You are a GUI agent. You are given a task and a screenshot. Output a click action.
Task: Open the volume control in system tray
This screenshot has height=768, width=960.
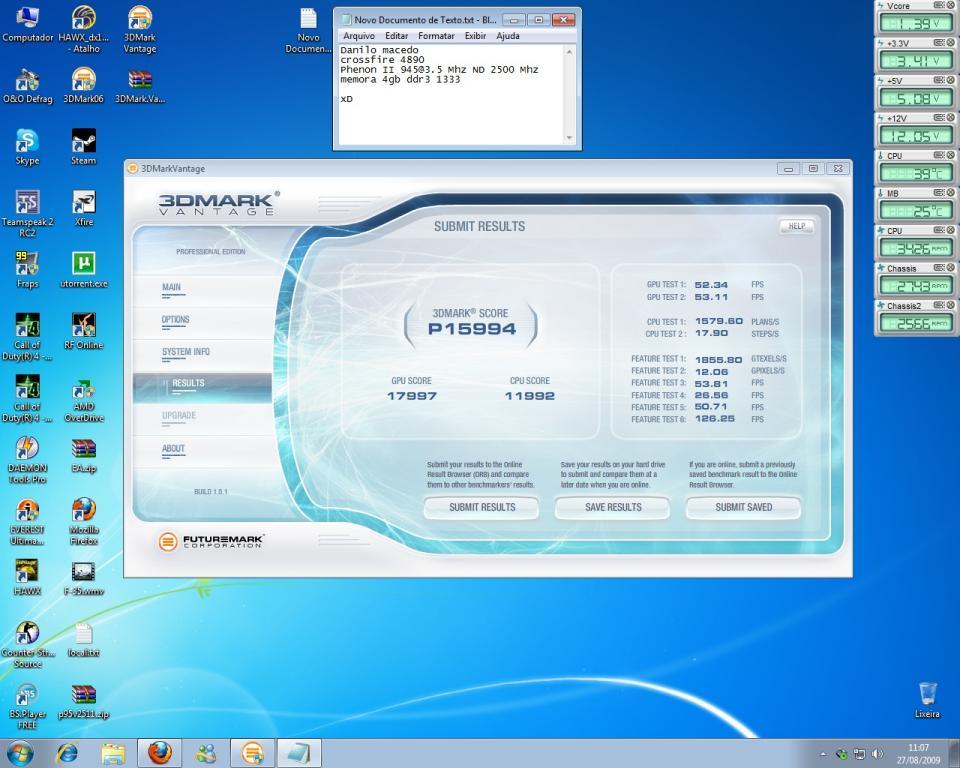[878, 754]
